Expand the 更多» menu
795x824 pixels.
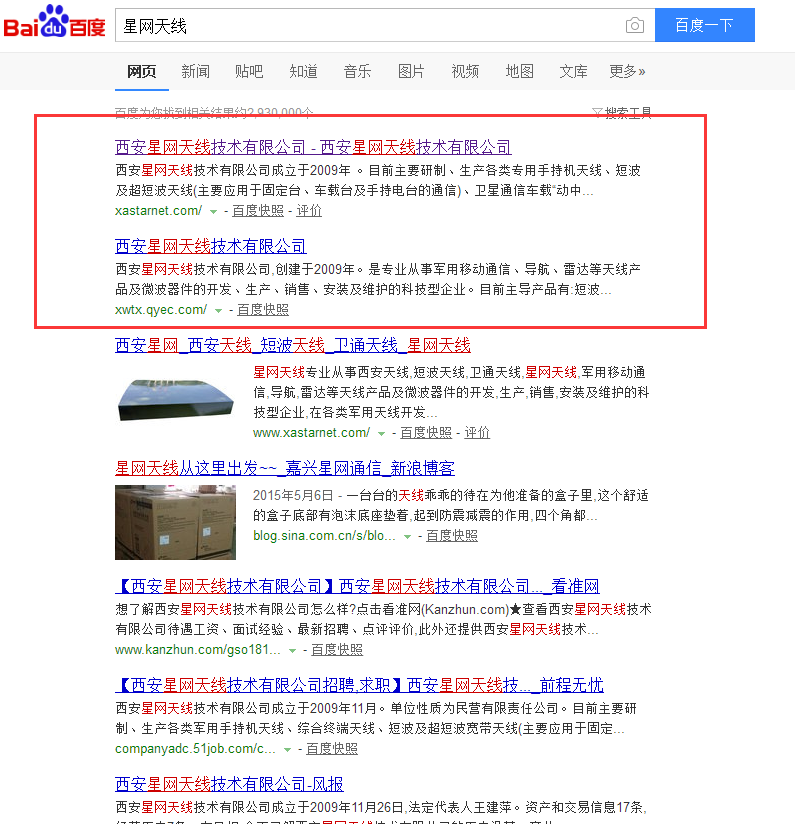pyautogui.click(x=627, y=72)
